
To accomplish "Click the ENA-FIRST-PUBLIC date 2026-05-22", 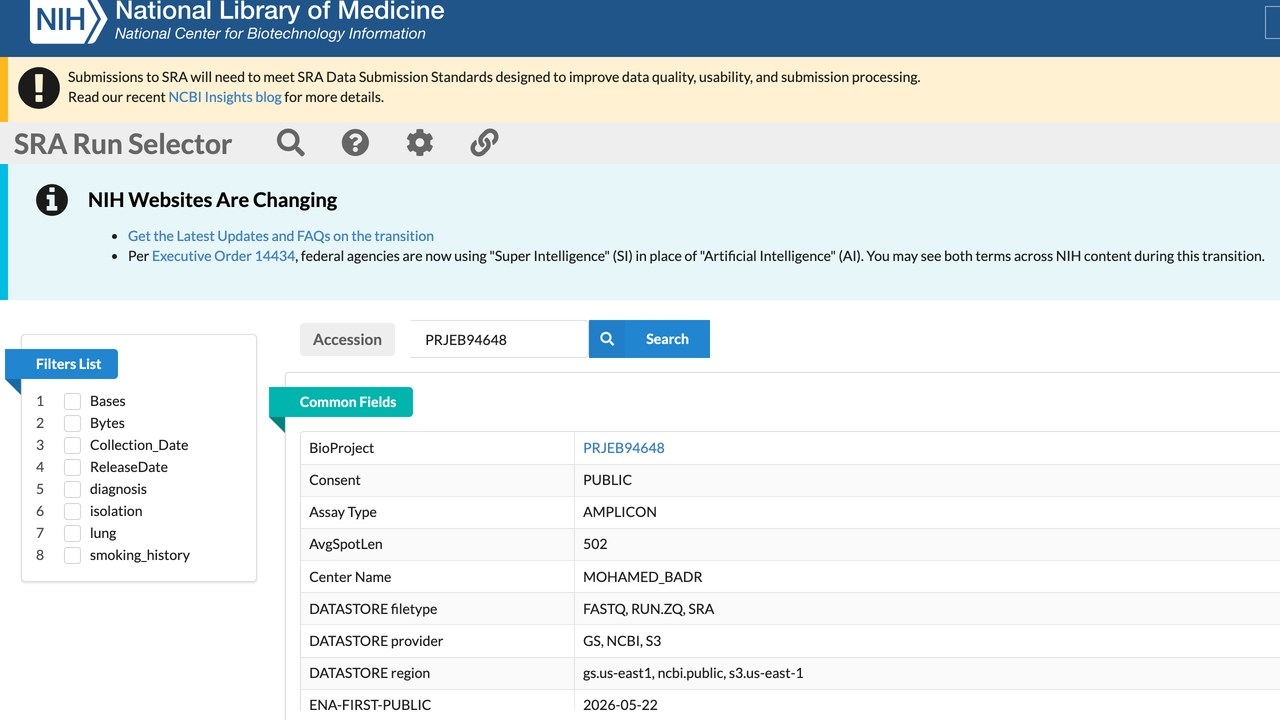I will (x=621, y=705).
